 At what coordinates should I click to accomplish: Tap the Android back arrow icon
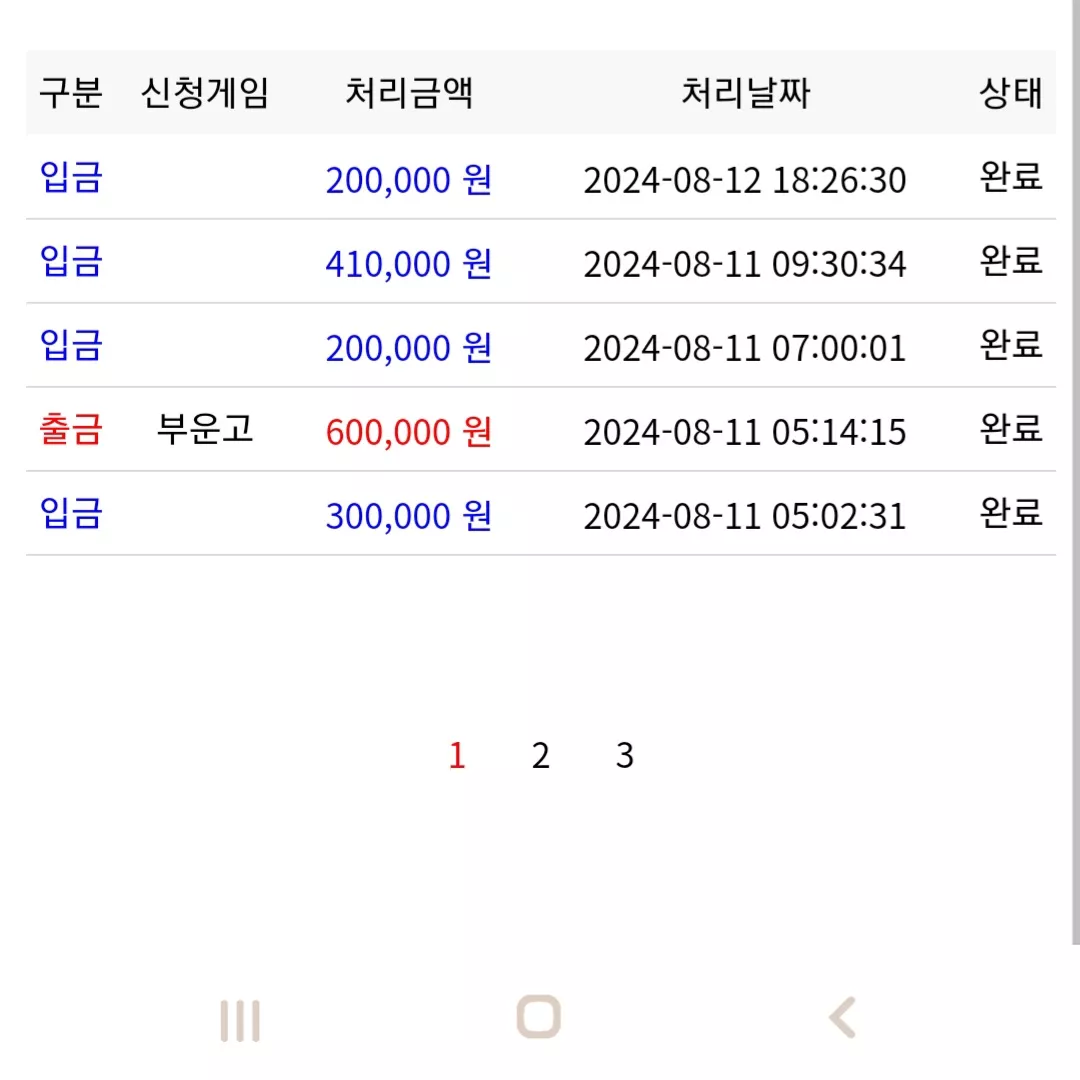(x=842, y=1017)
